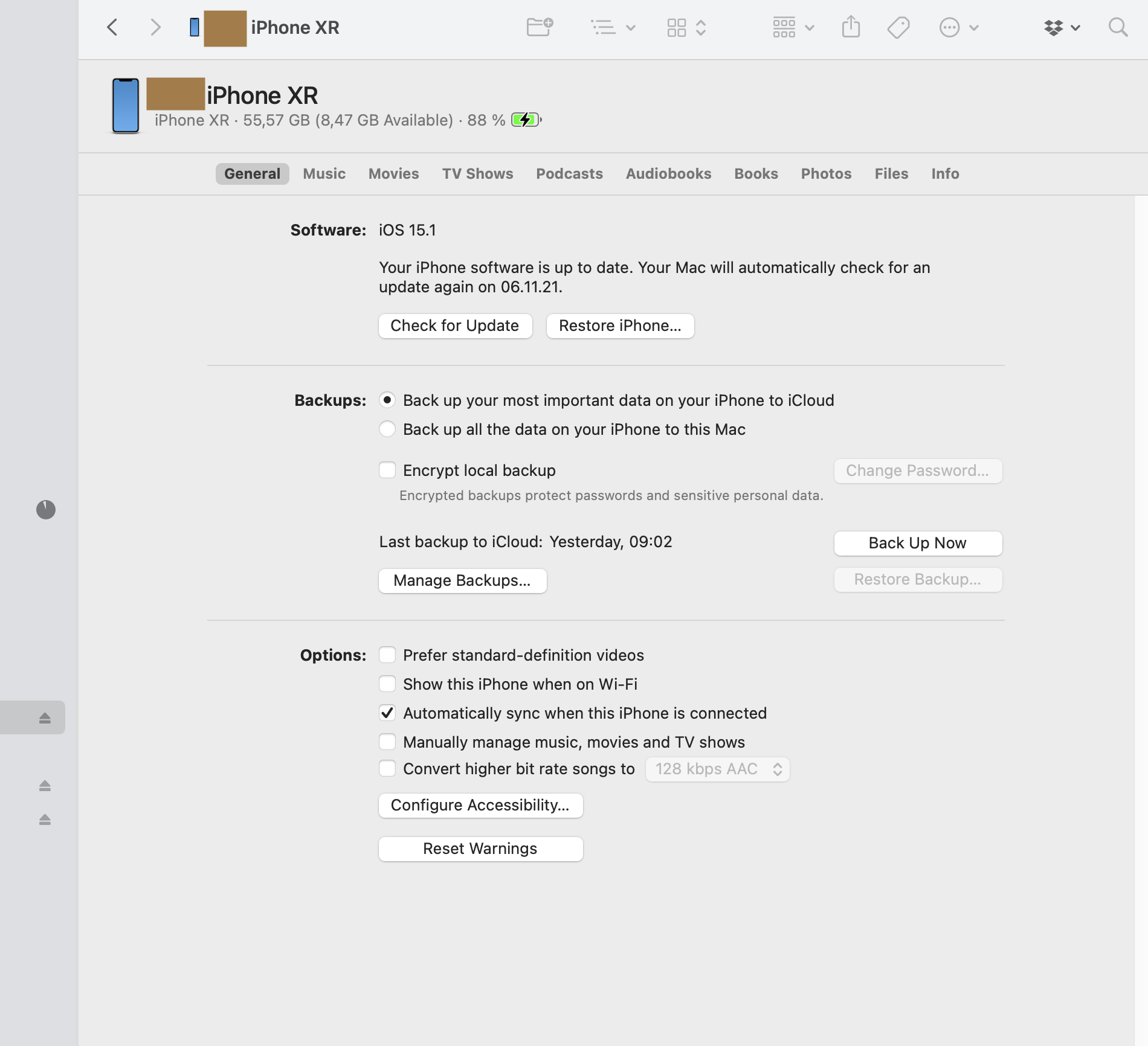Click the large iPhone device icon

[126, 106]
